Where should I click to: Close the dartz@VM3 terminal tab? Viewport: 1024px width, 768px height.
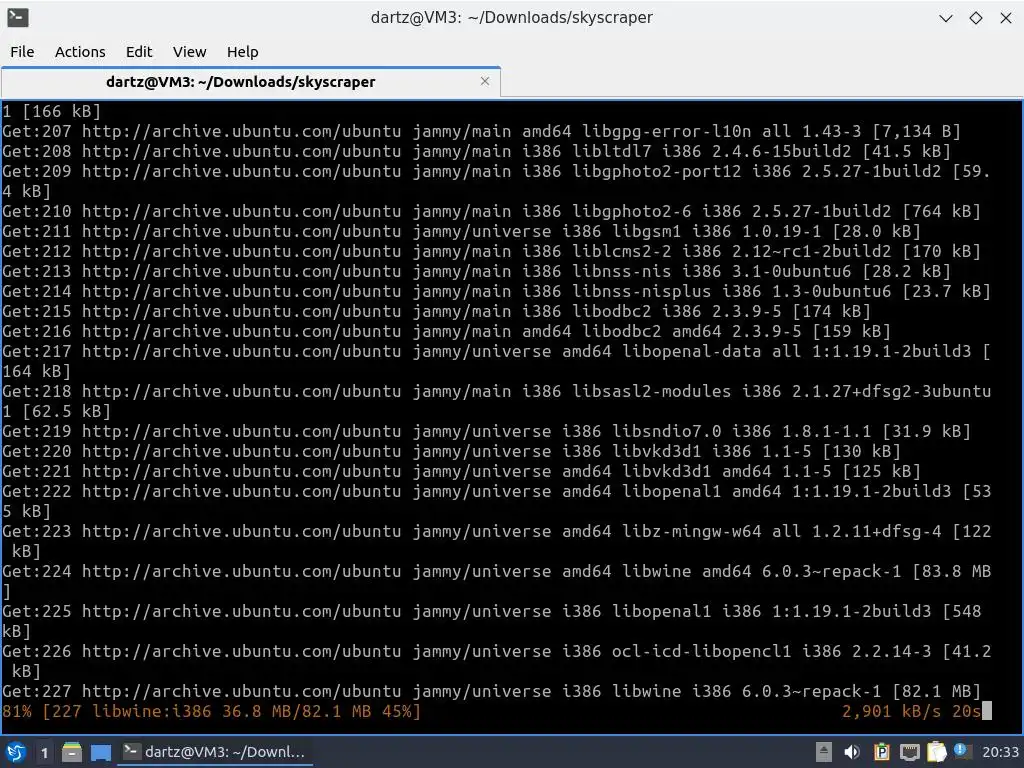point(485,81)
